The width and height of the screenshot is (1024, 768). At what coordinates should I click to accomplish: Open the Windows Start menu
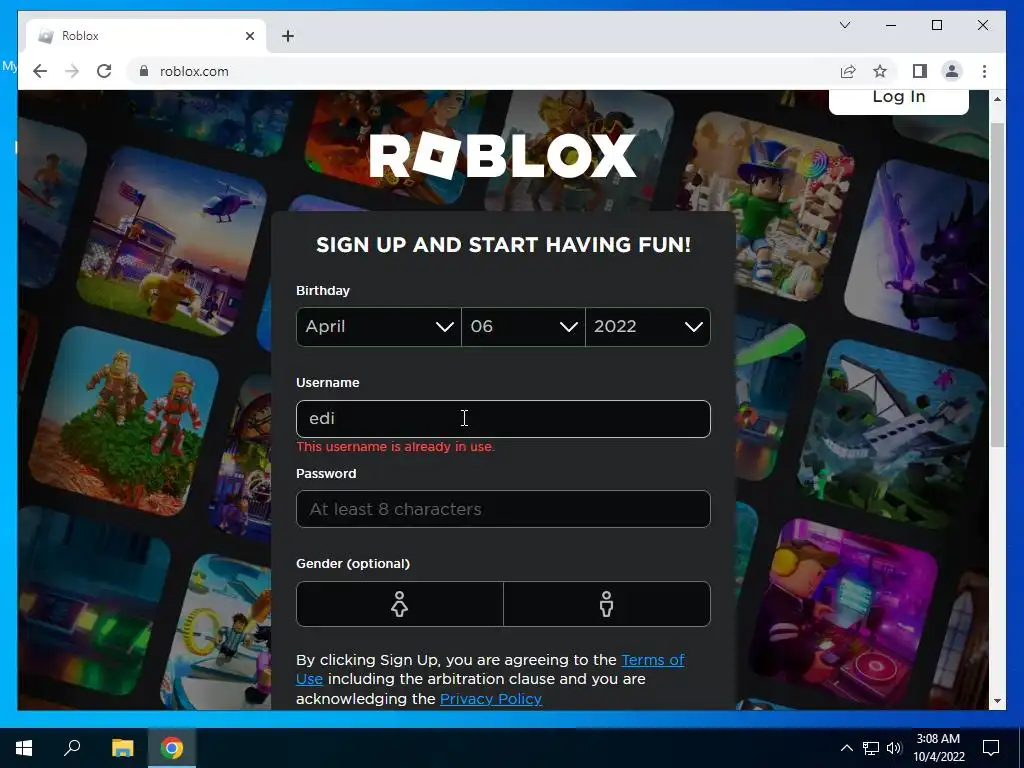(24, 748)
